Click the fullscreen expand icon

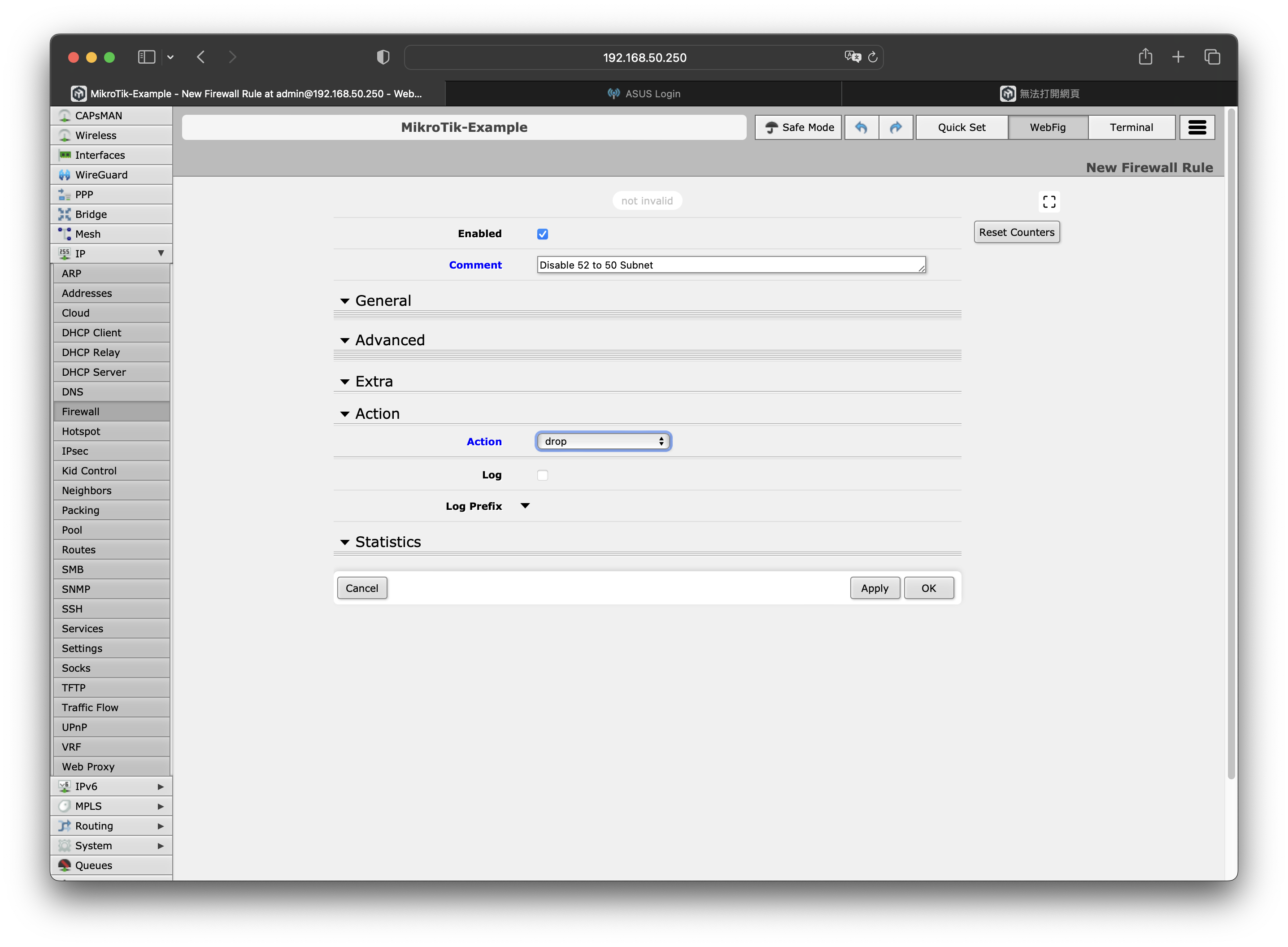(x=1049, y=202)
